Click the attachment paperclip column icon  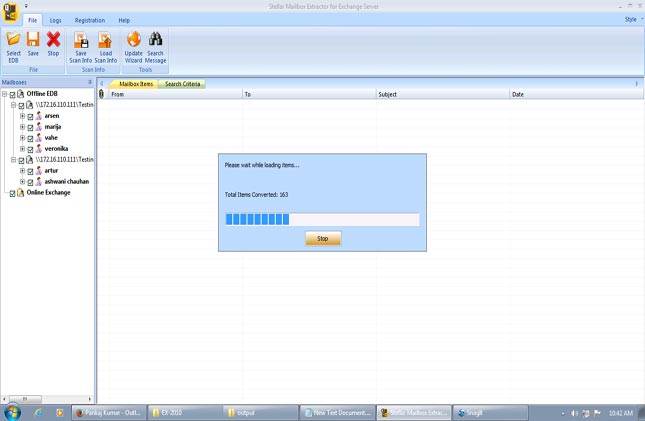pyautogui.click(x=102, y=94)
